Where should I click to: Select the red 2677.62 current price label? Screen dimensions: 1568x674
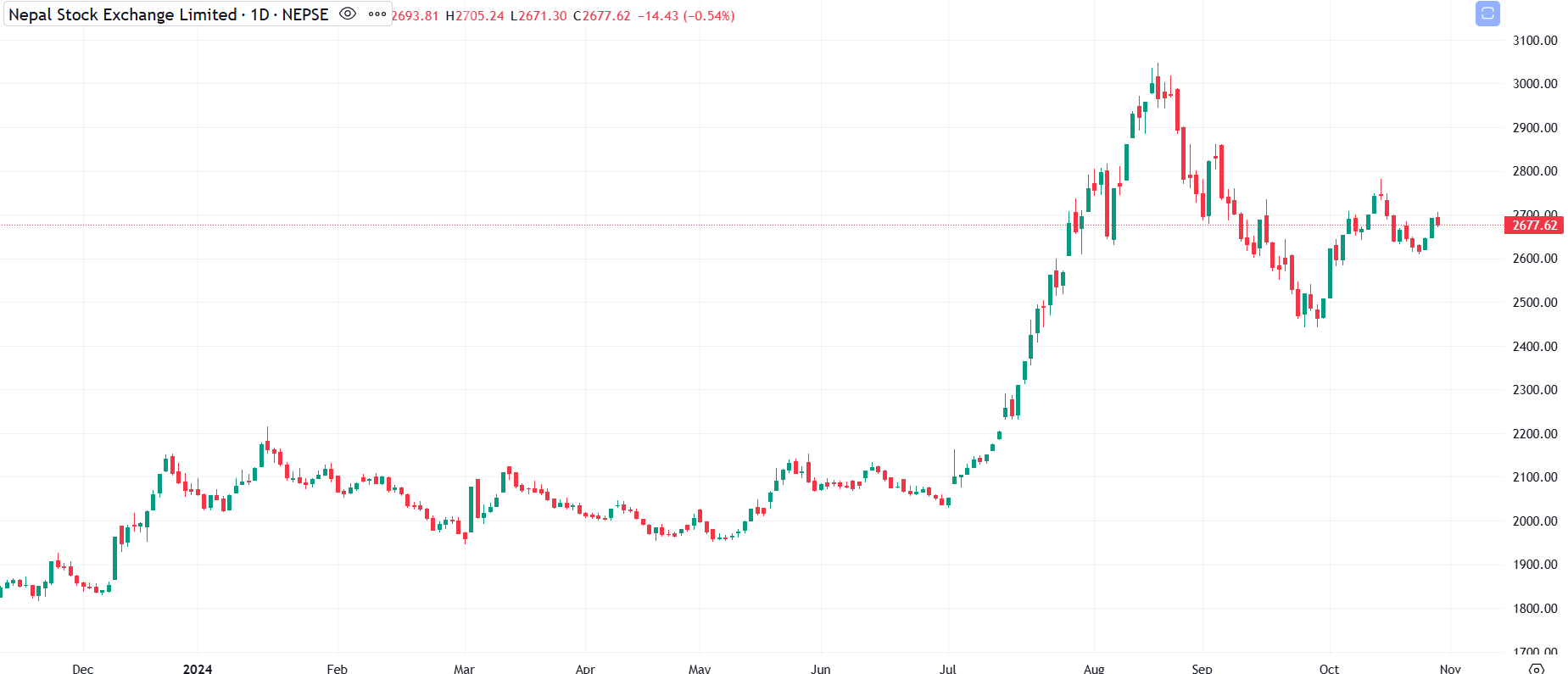click(1535, 225)
